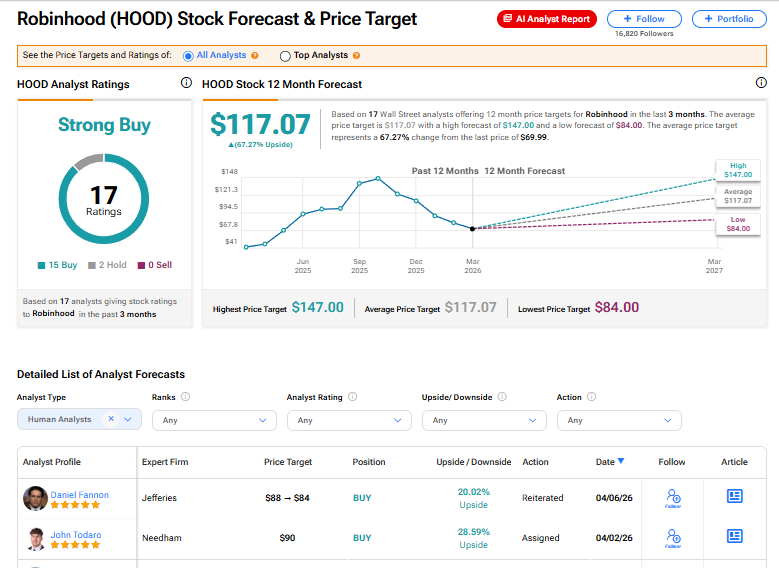Click Follow icon in John Todaro row
779x568 pixels.
[x=673, y=537]
